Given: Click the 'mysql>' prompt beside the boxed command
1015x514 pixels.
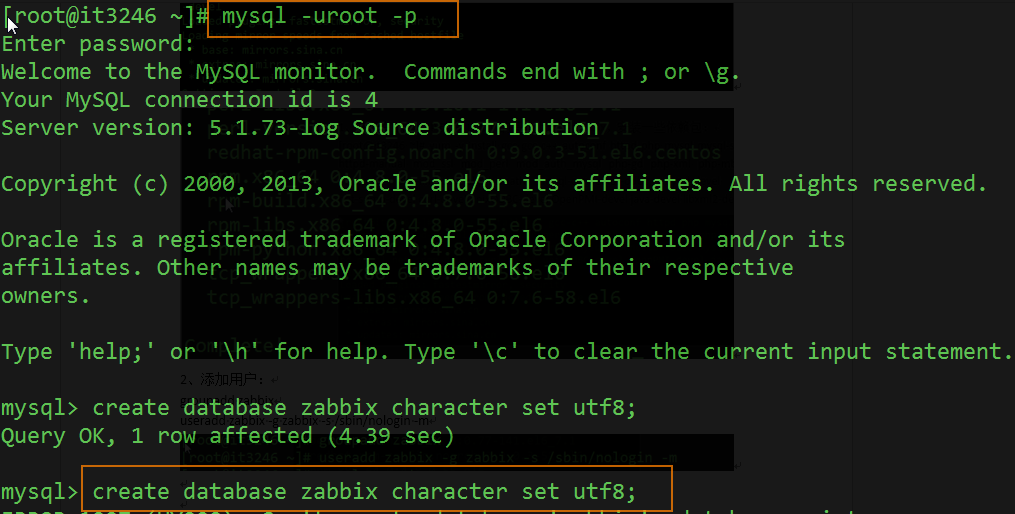Looking at the screenshot, I should (40, 492).
